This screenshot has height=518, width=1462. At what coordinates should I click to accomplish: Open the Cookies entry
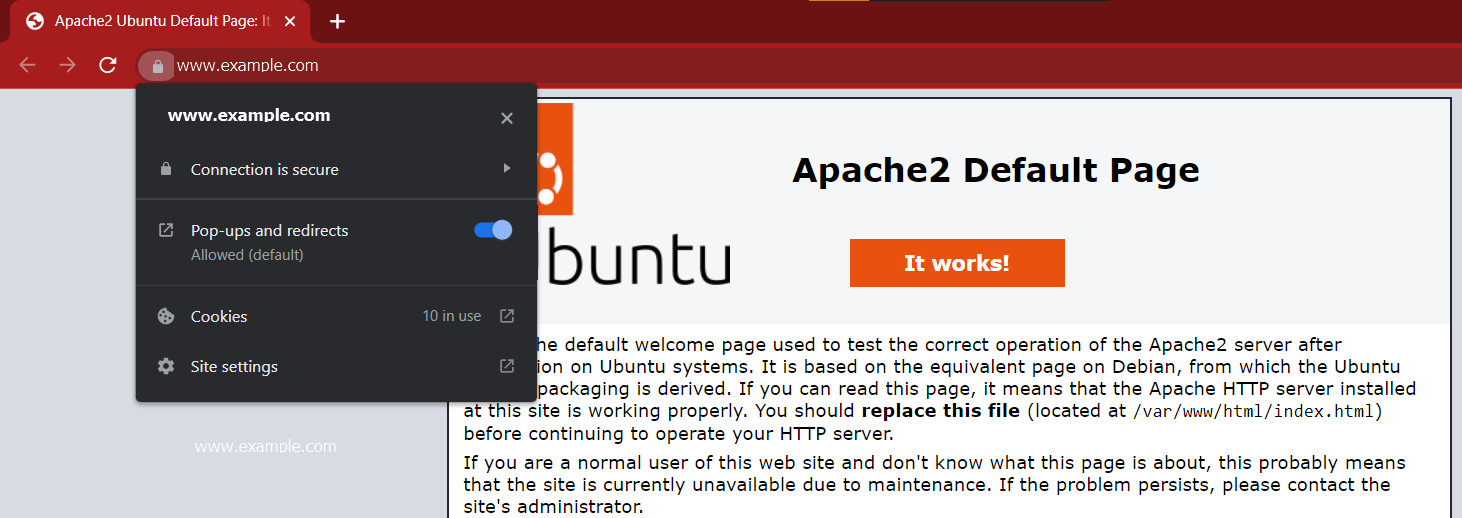tap(219, 316)
